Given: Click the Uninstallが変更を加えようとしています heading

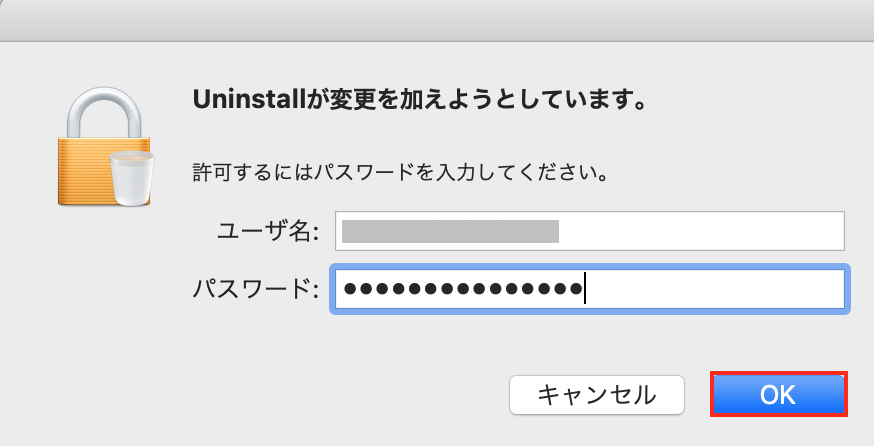Looking at the screenshot, I should [x=419, y=100].
